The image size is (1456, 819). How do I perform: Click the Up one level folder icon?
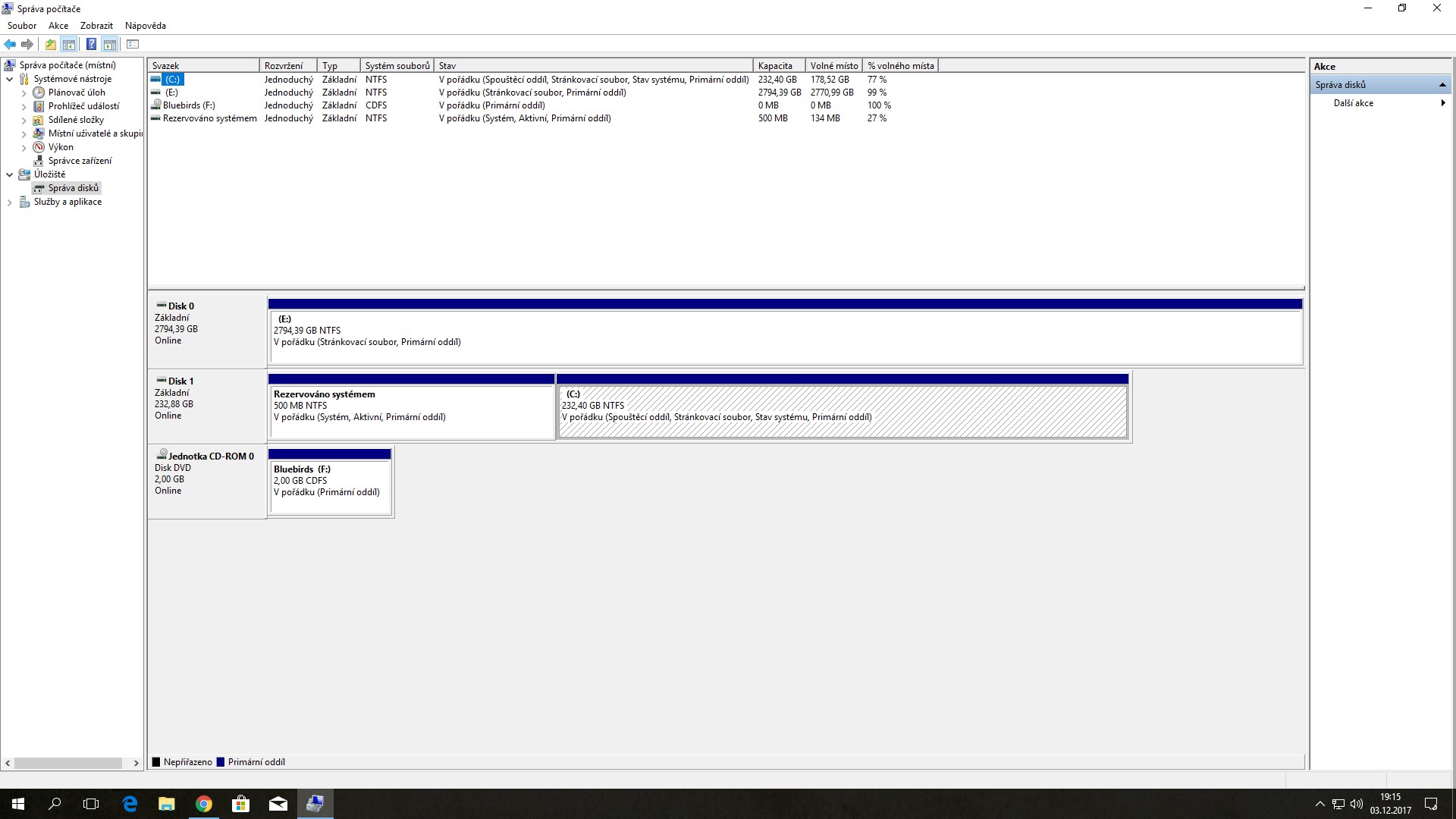click(x=51, y=45)
